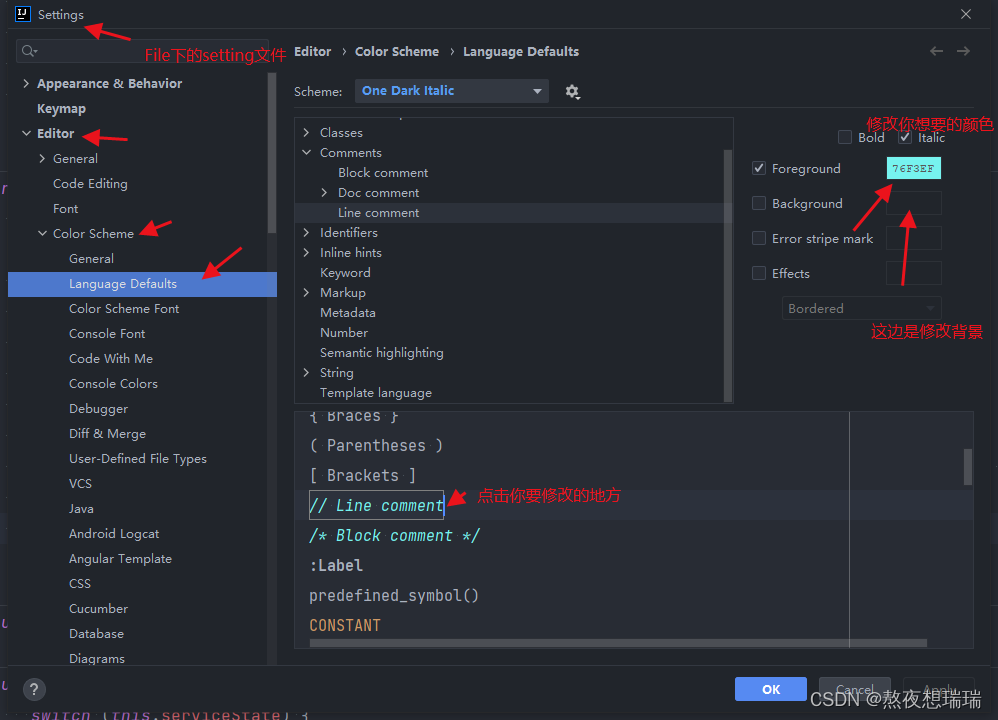Image resolution: width=998 pixels, height=720 pixels.
Task: Open Diff & Merge color page
Action: click(x=107, y=434)
